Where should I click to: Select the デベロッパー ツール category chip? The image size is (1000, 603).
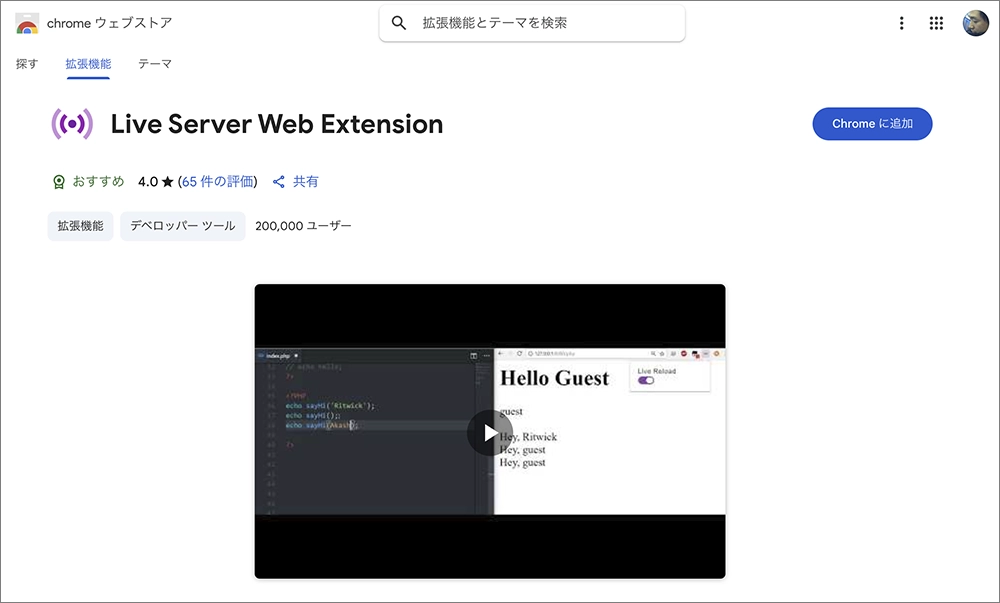click(182, 226)
